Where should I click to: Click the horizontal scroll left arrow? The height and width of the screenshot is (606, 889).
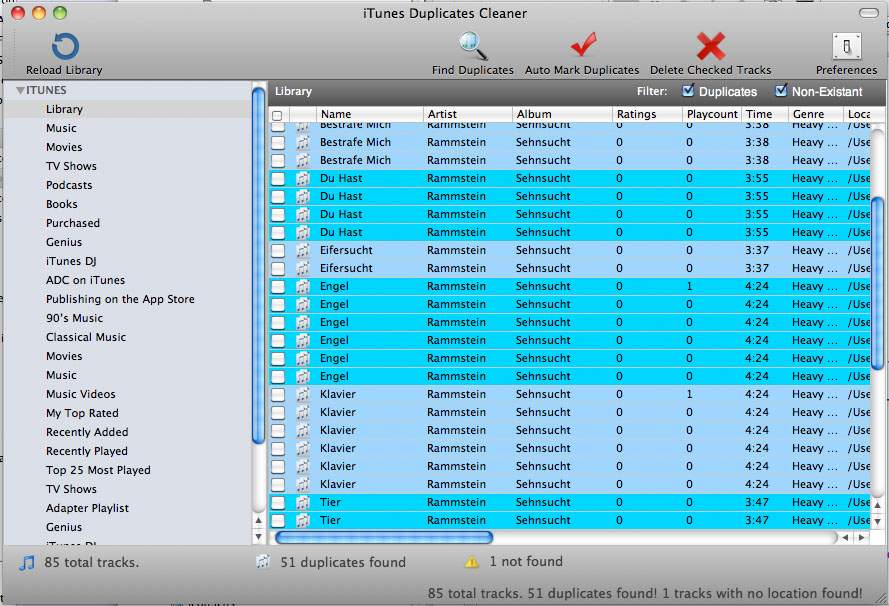(845, 537)
